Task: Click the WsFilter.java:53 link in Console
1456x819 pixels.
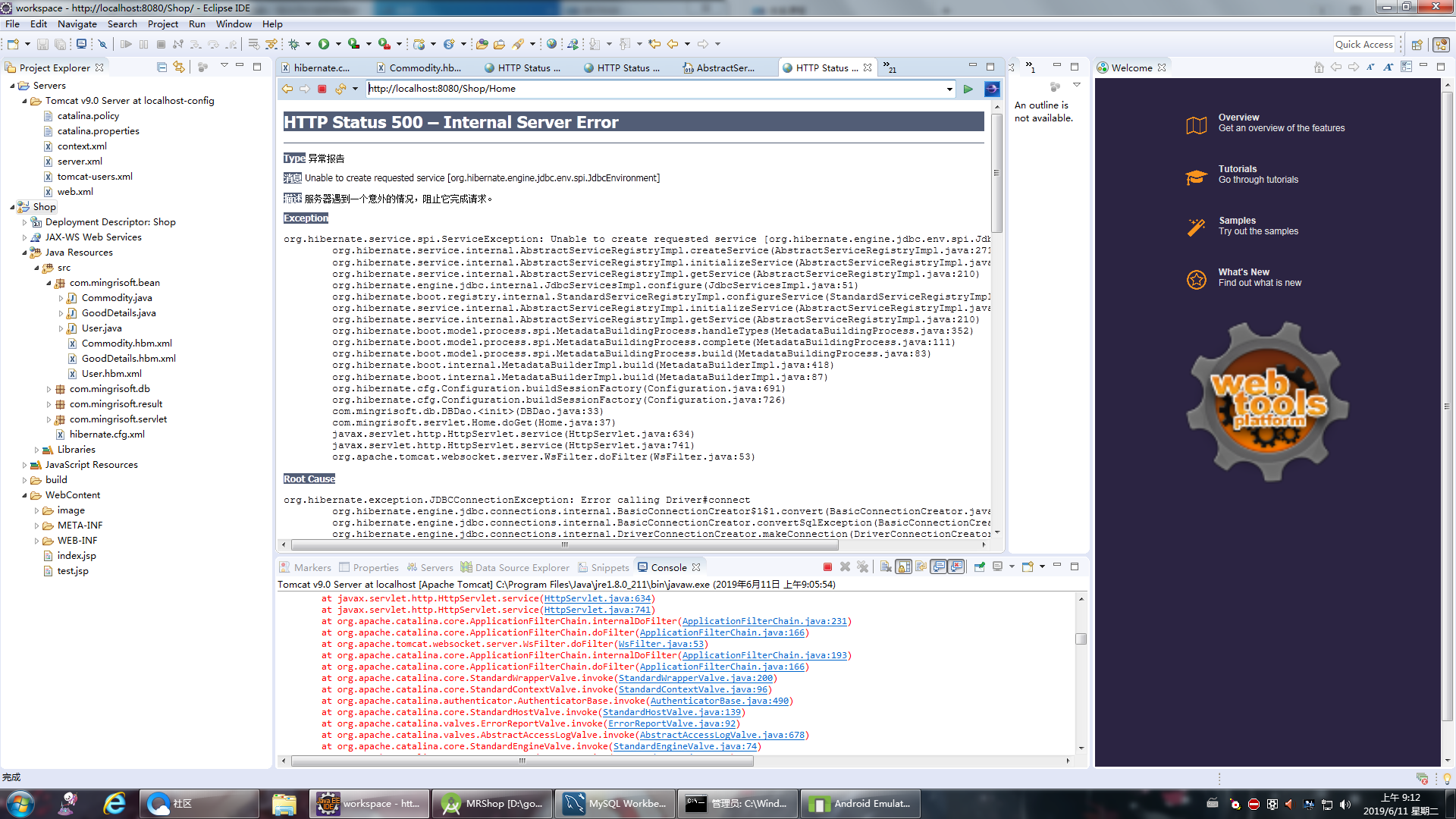Action: [x=661, y=644]
